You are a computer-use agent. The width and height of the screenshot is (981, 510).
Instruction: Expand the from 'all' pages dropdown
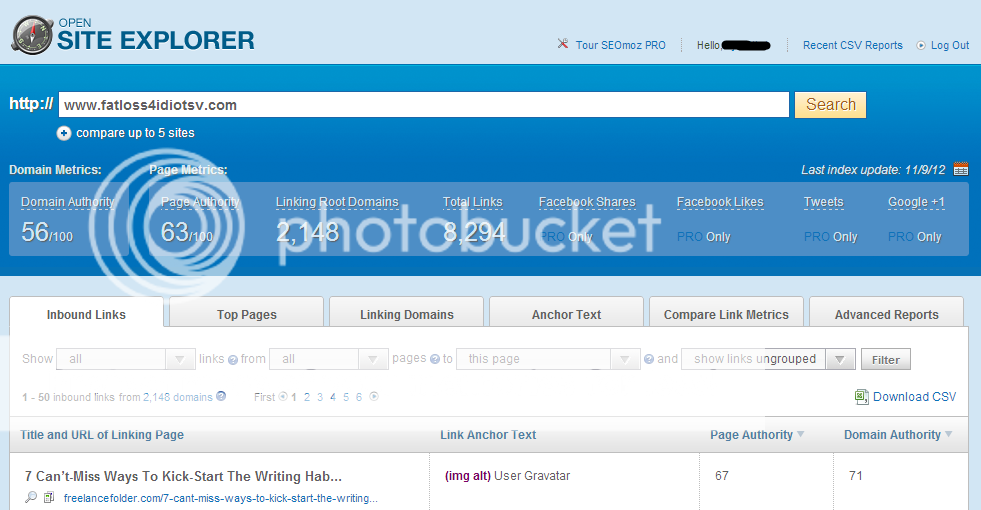click(x=328, y=359)
